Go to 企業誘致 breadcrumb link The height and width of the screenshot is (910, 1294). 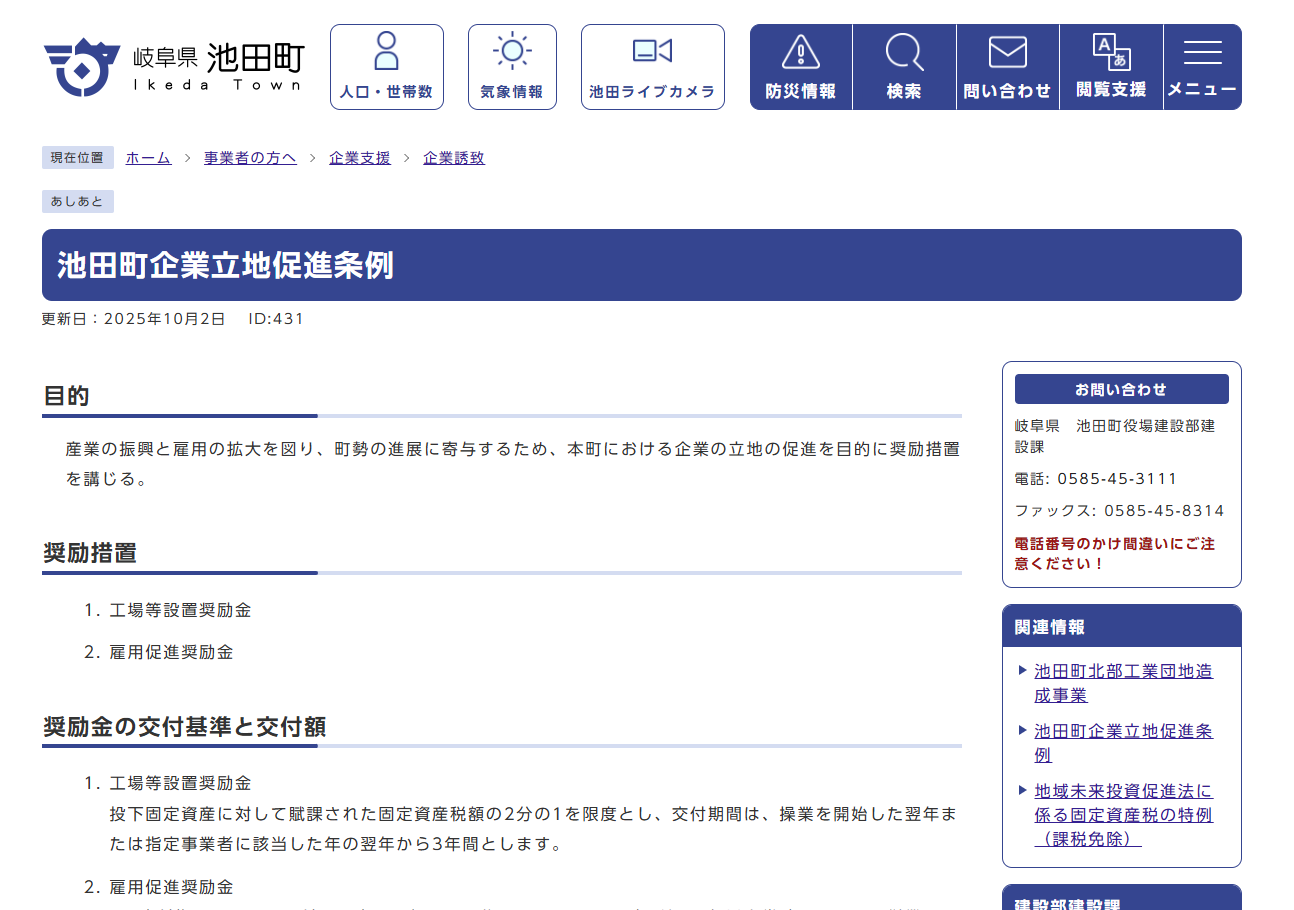click(x=454, y=158)
